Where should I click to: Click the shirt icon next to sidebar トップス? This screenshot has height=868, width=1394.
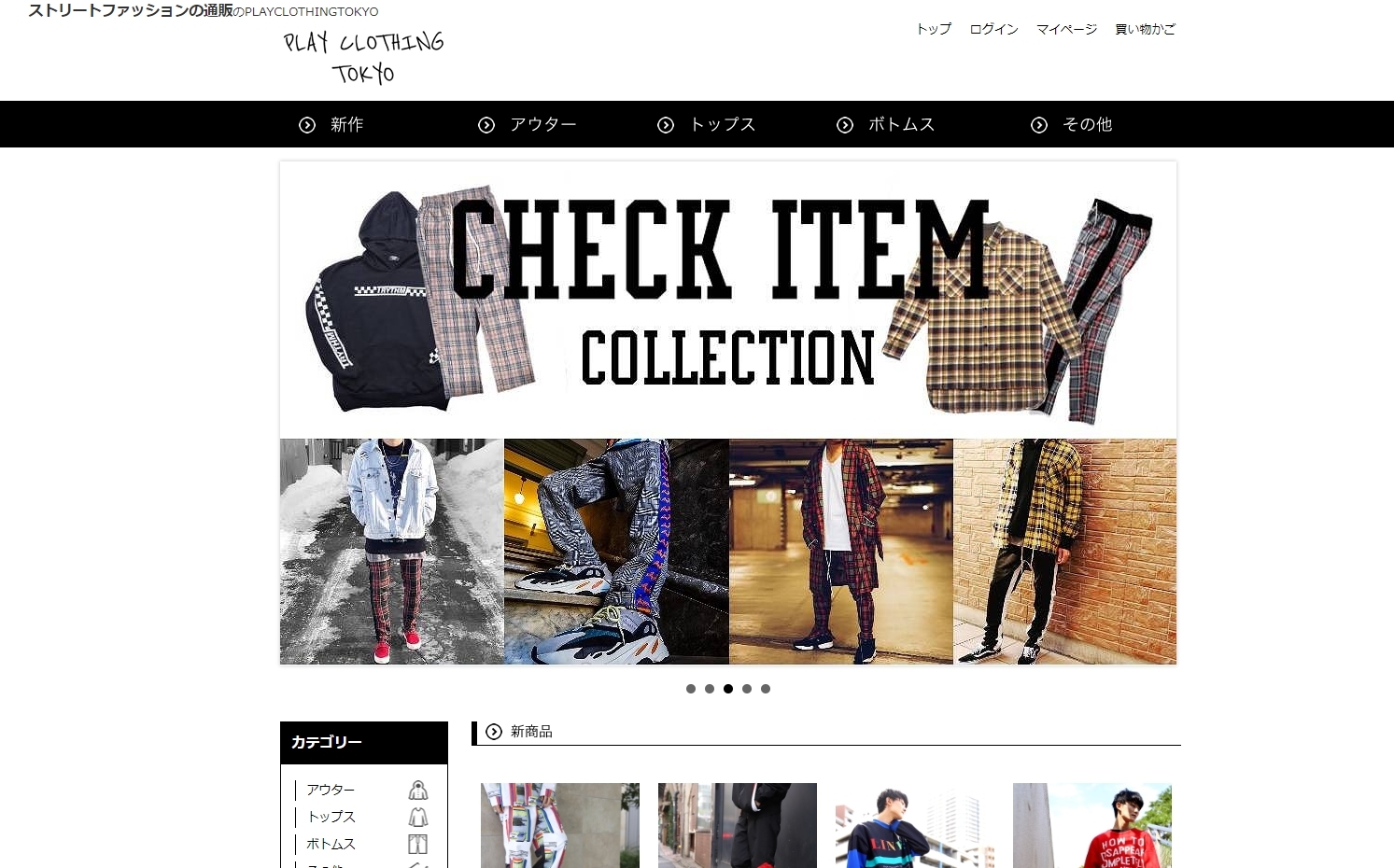tap(418, 818)
